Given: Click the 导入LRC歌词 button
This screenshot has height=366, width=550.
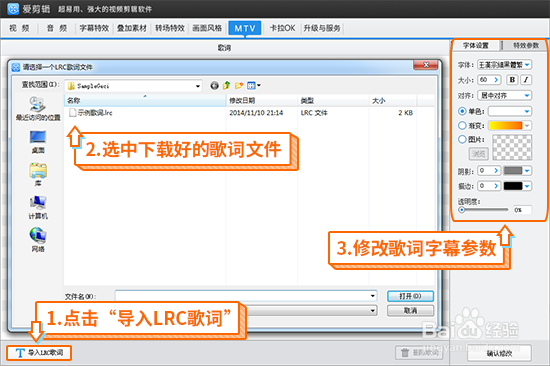Looking at the screenshot, I should coord(39,353).
